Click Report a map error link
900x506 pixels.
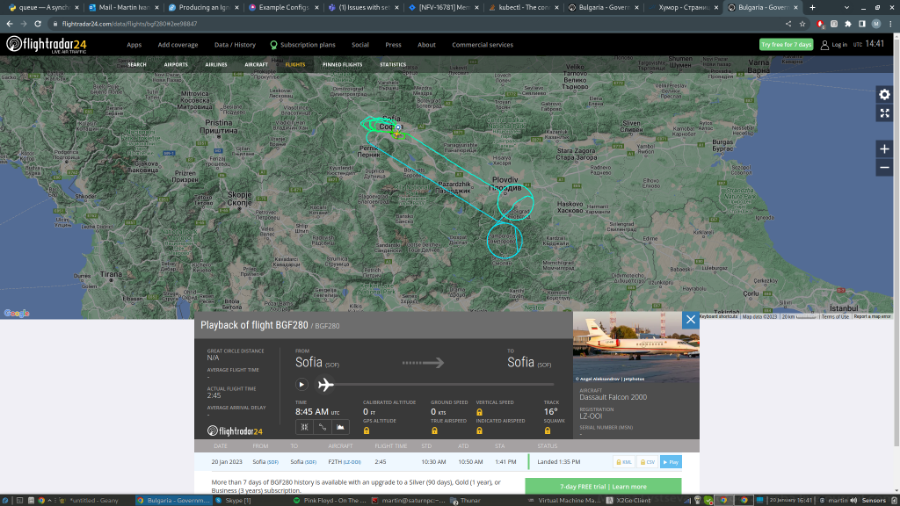(872, 317)
